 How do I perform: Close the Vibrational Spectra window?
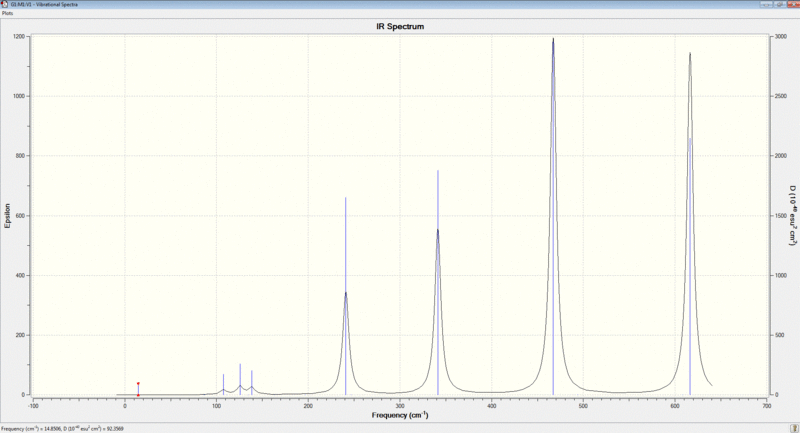(792, 4)
